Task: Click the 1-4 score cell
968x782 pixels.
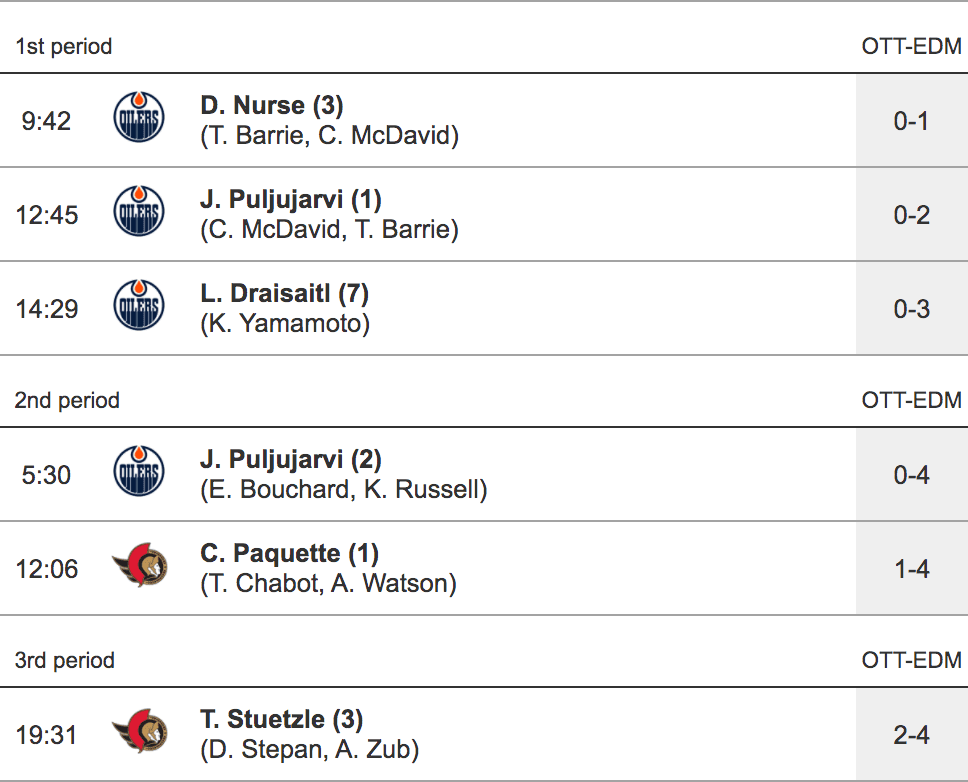Action: coord(911,569)
